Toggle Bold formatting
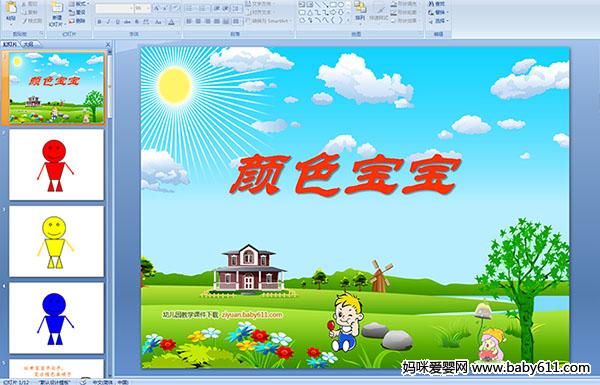Screen dimensions: 600x385 tap(99, 22)
